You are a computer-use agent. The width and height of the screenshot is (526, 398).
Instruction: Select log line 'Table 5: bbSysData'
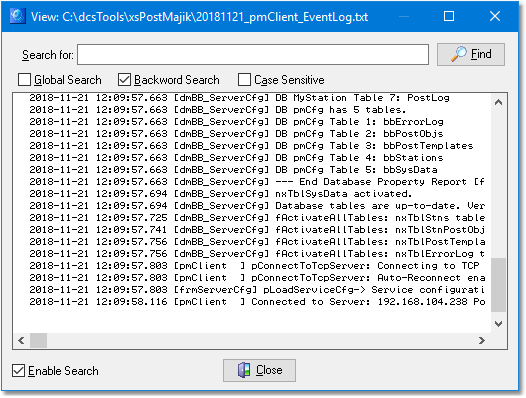233,170
